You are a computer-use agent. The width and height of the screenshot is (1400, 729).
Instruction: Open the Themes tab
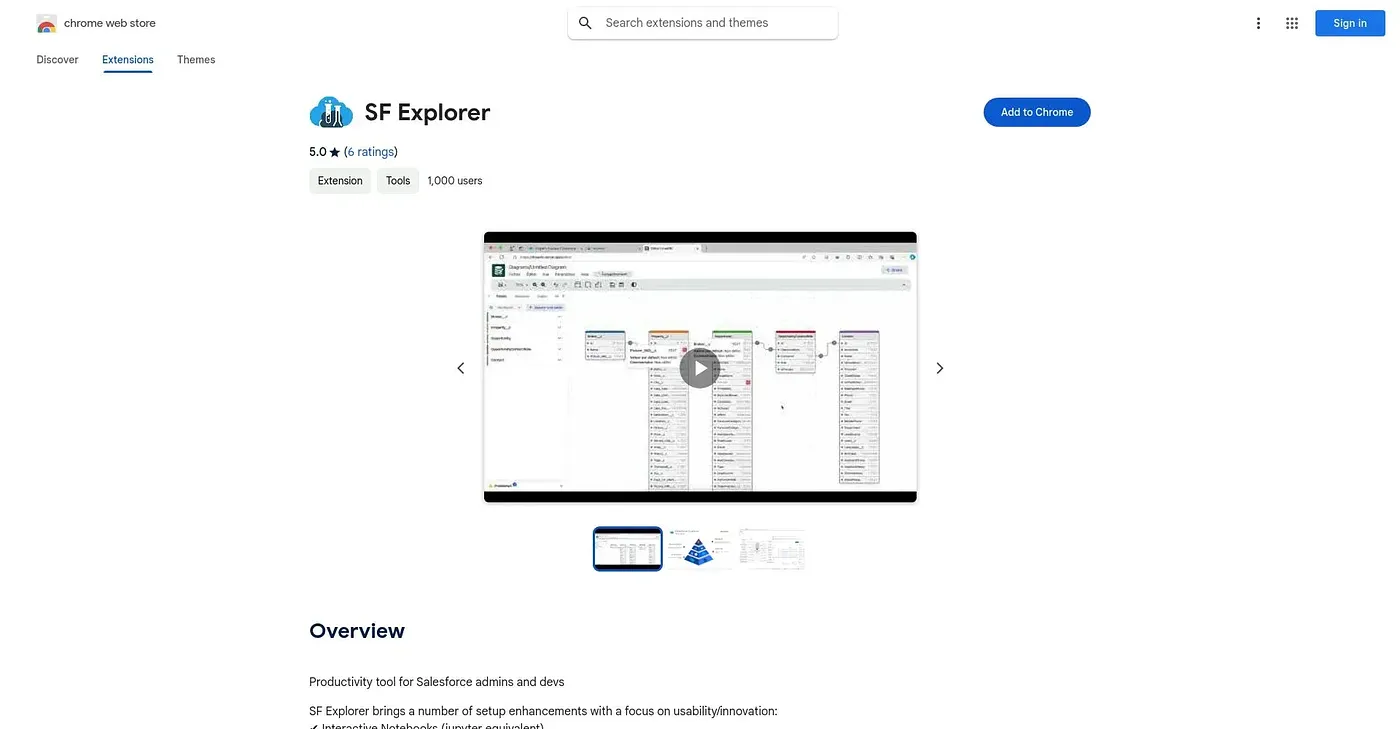[196, 60]
